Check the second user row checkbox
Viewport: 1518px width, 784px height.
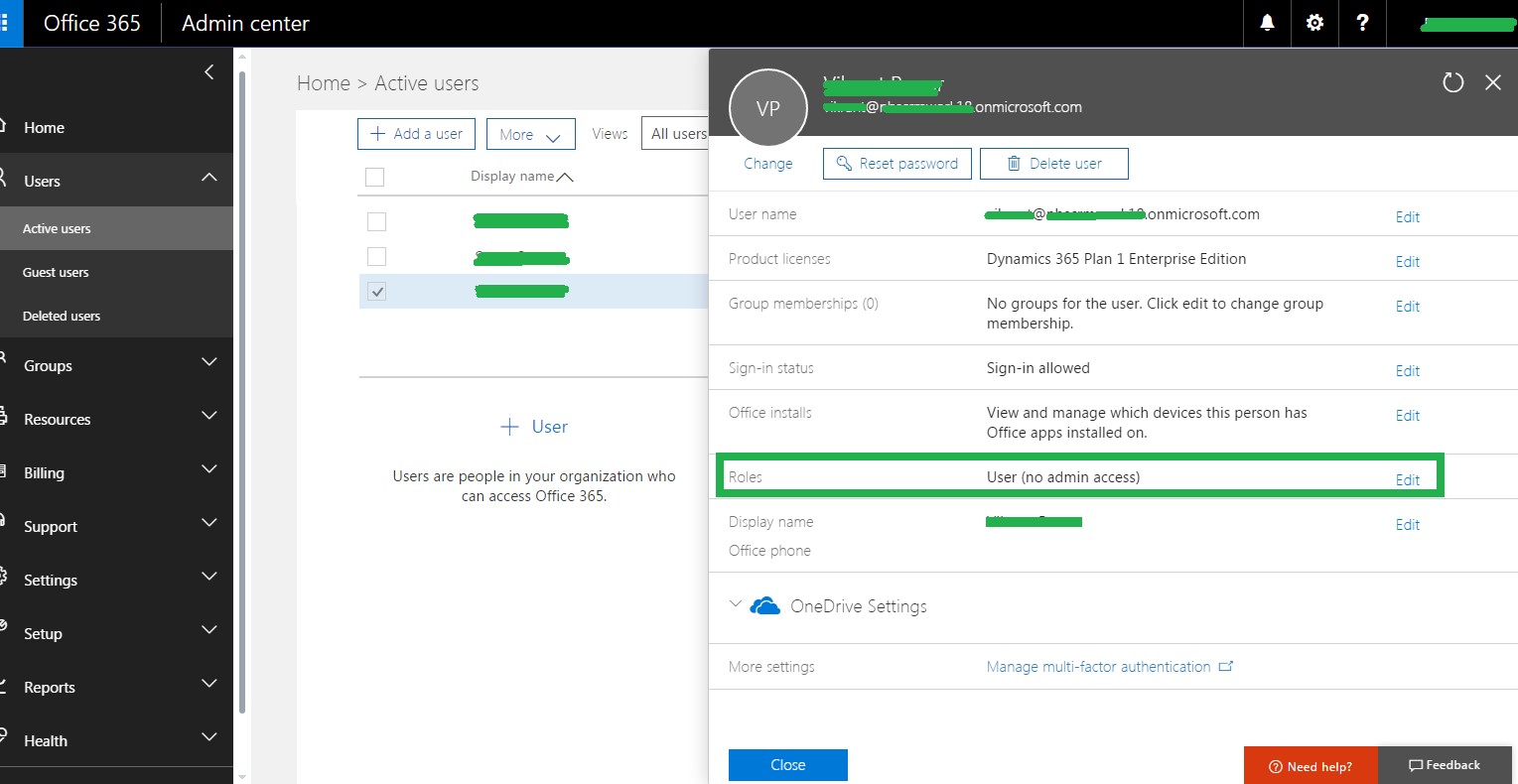pyautogui.click(x=376, y=257)
